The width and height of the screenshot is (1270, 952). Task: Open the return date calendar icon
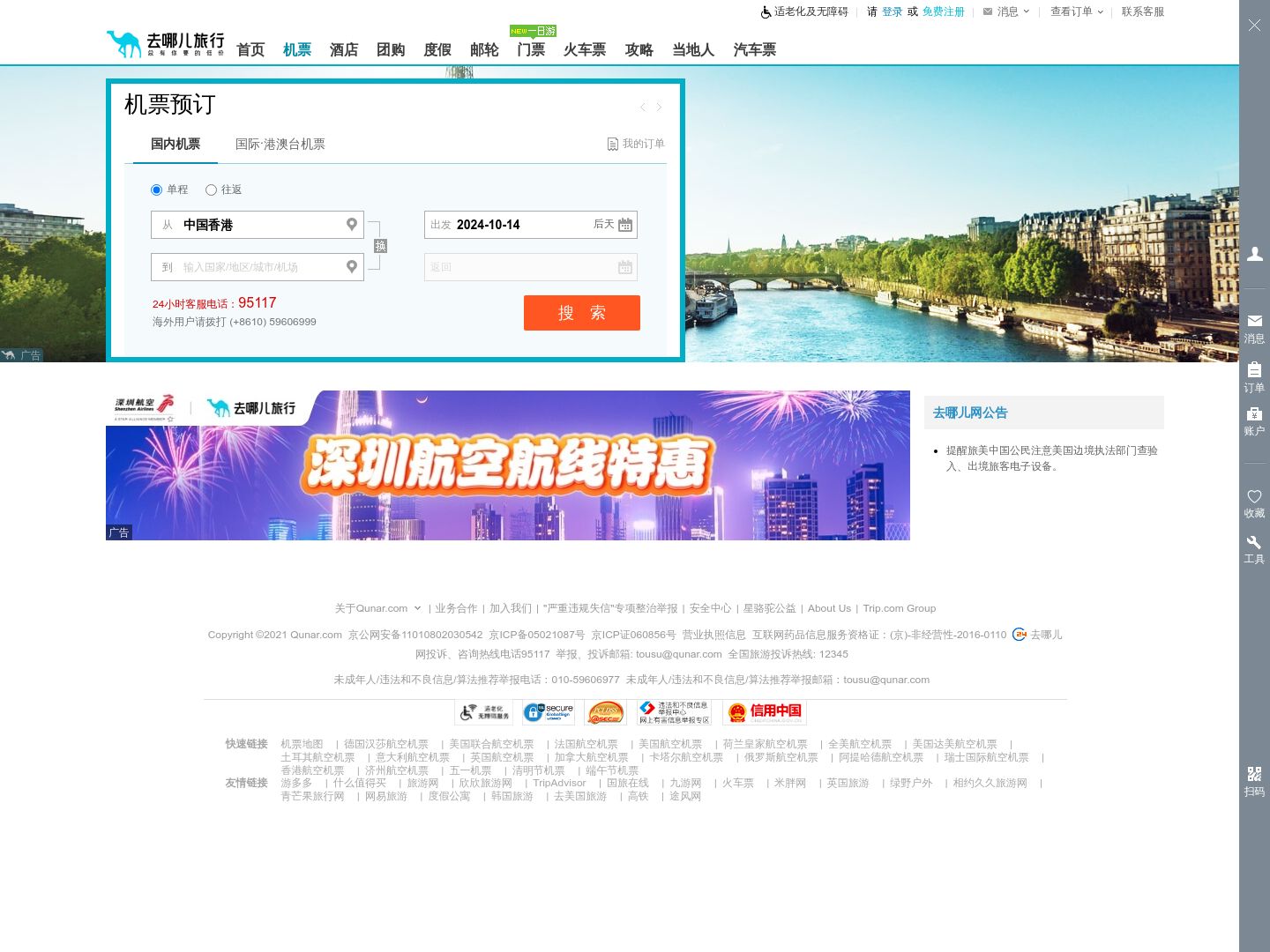coord(625,267)
